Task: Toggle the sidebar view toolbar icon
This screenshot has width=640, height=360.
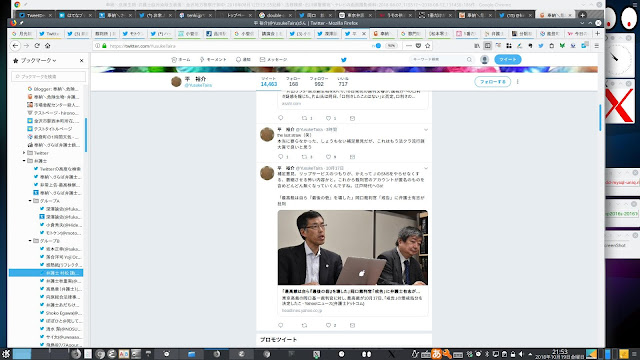Action: tap(487, 46)
